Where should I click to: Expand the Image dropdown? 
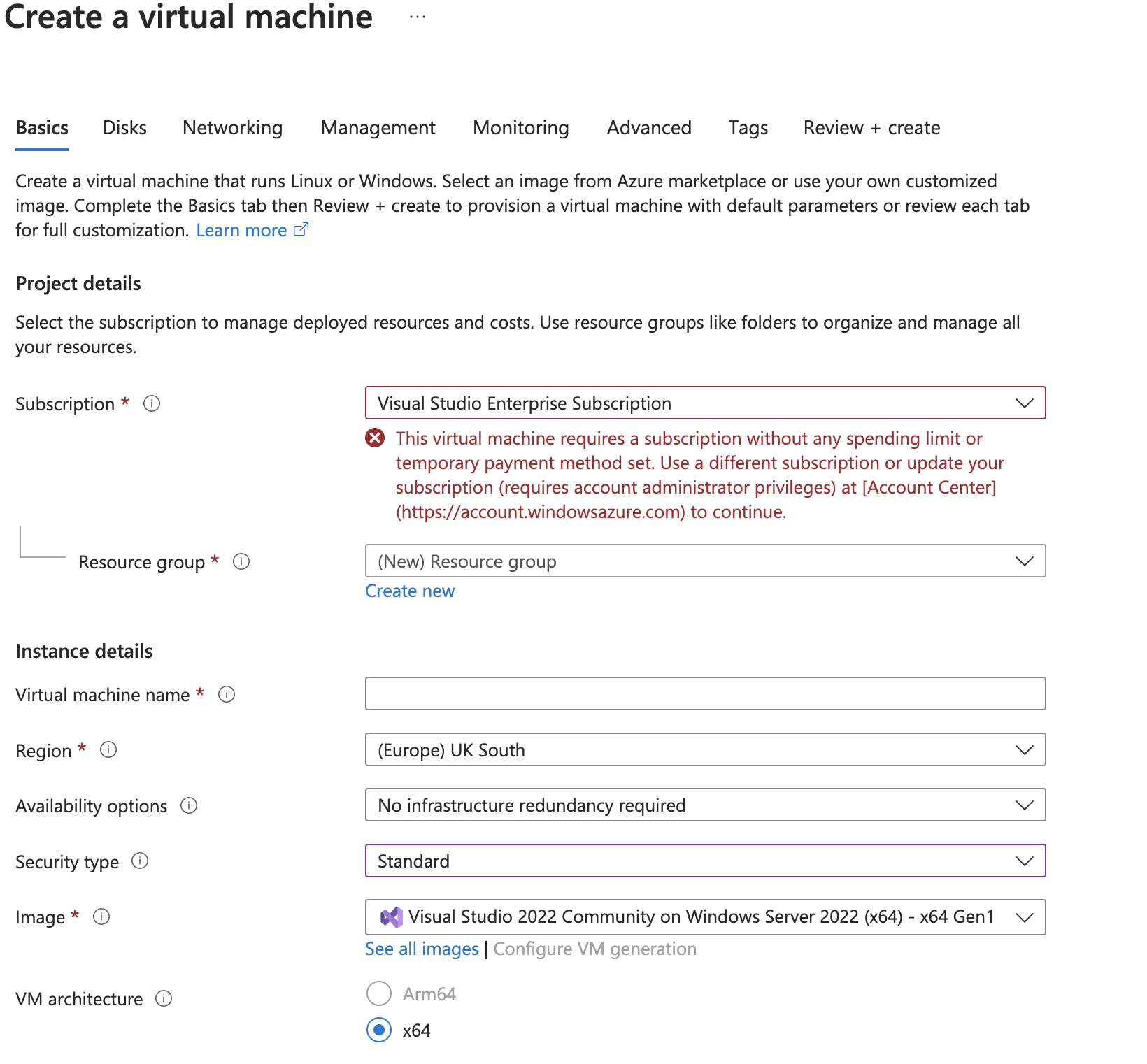coord(705,916)
